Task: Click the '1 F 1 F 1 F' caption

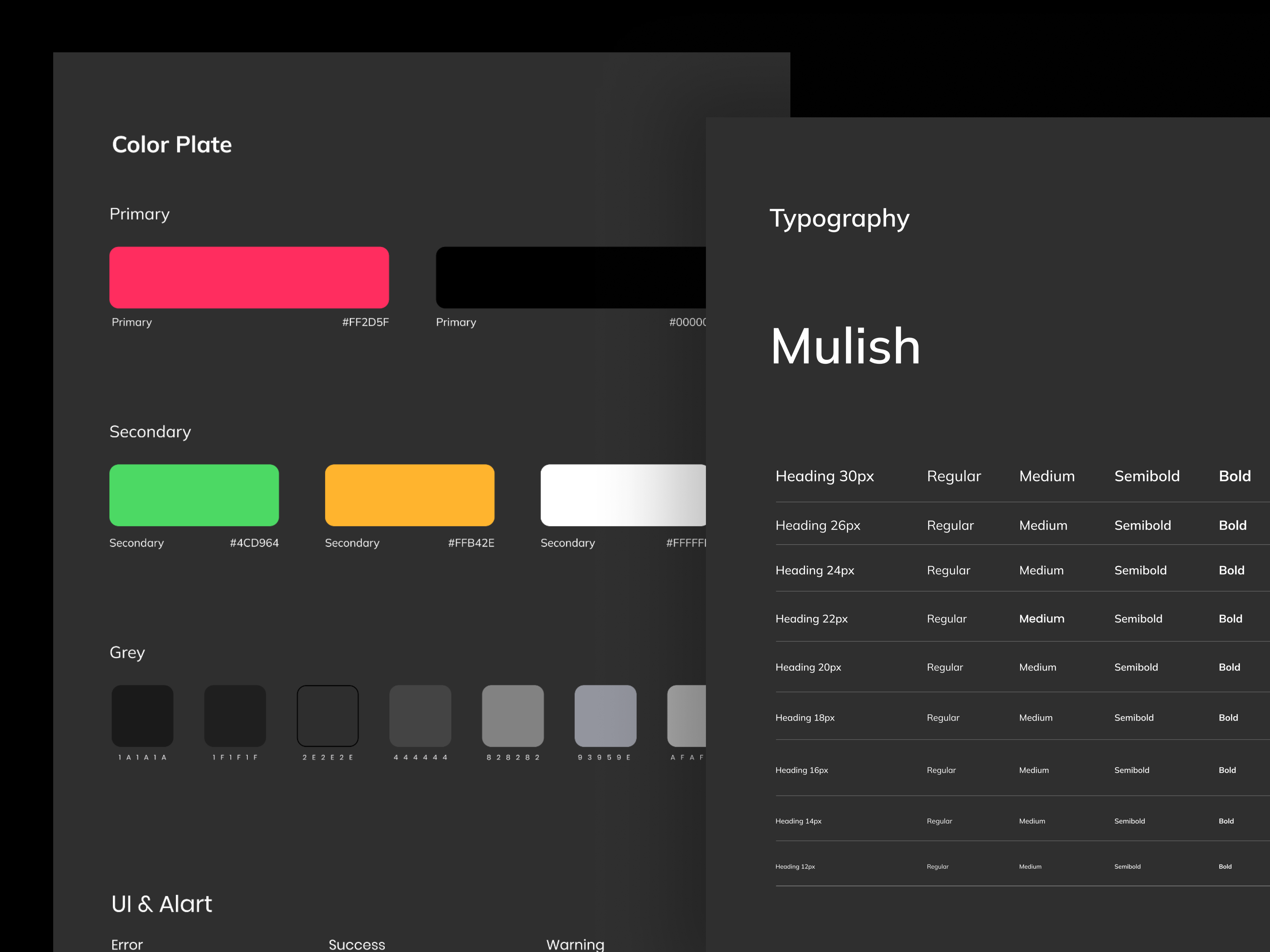Action: pyautogui.click(x=235, y=758)
